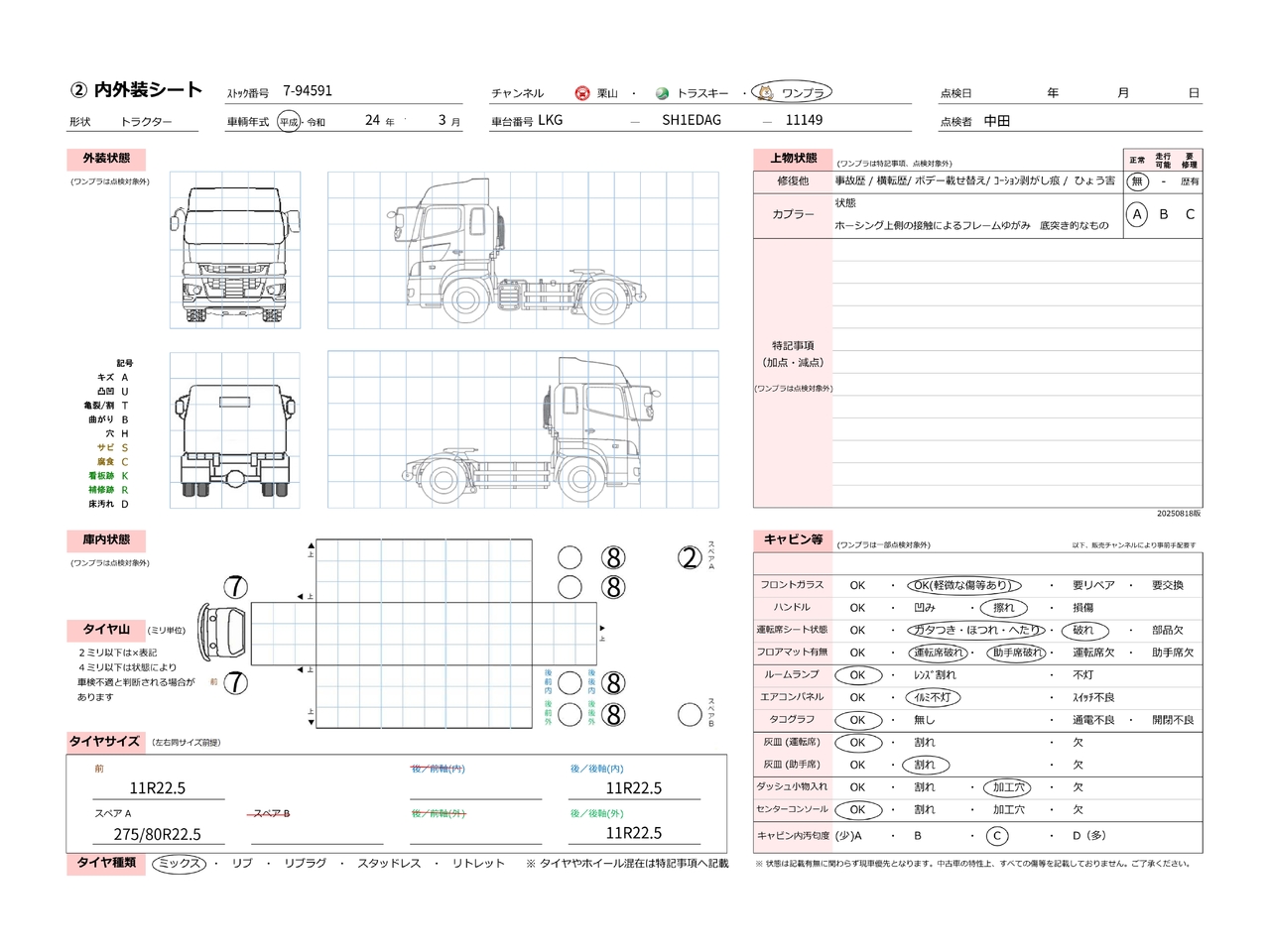Click the 上物状態 section label
The width and height of the screenshot is (1270, 952).
pos(793,159)
